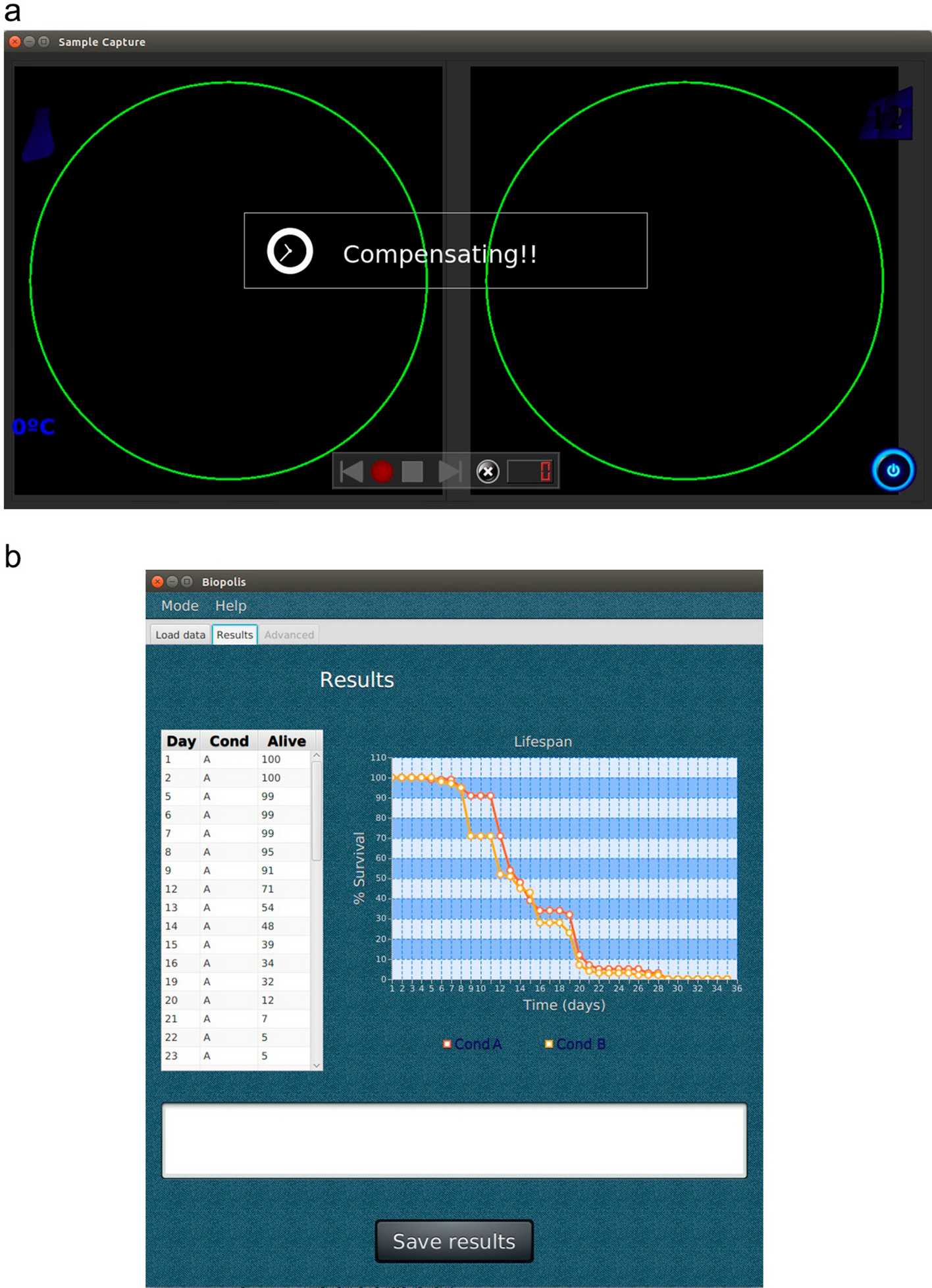The height and width of the screenshot is (1288, 932).
Task: Click the skip-to-next playback button
Action: tap(450, 471)
